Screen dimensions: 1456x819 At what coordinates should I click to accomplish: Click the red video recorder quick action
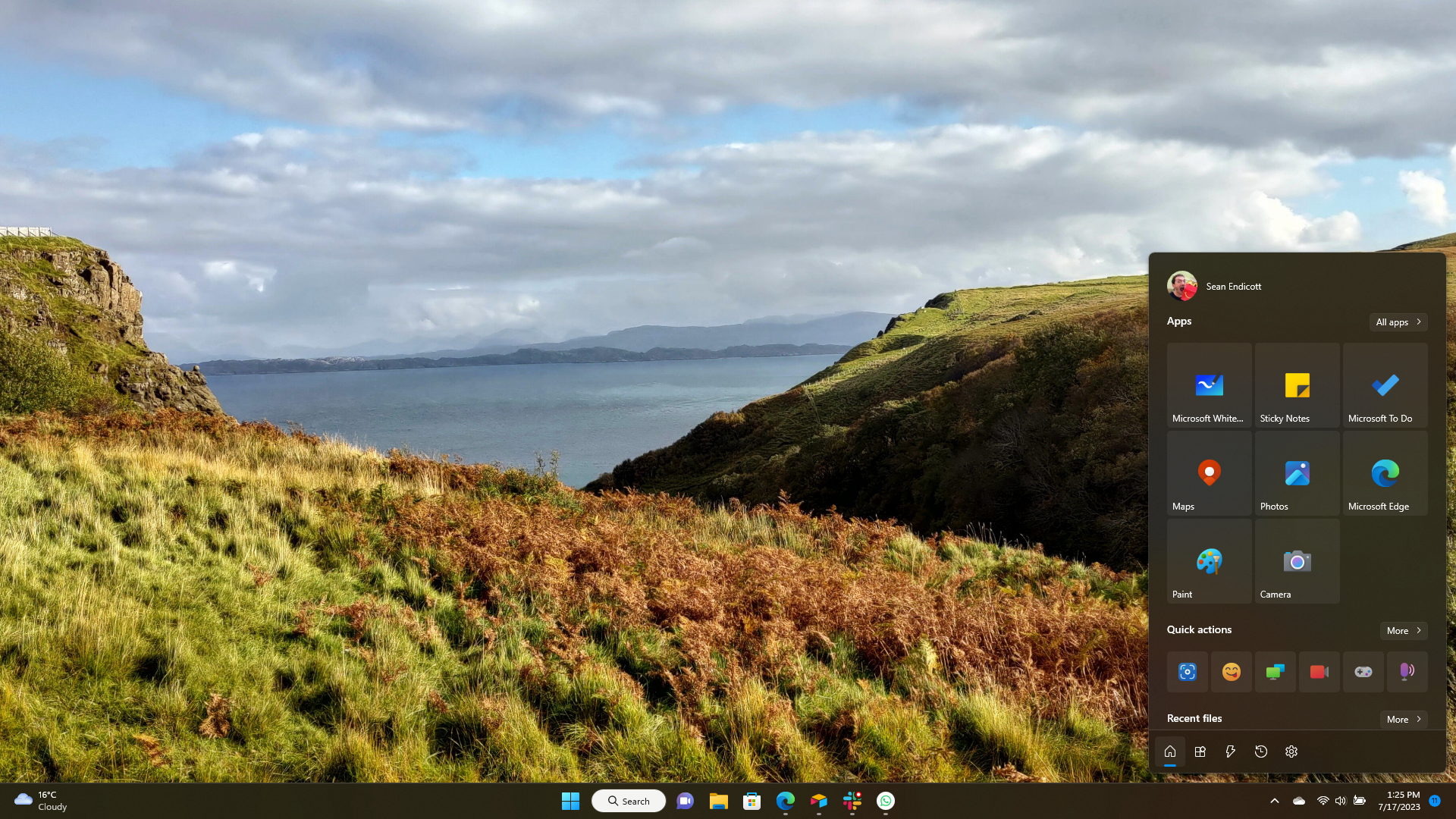[1319, 672]
